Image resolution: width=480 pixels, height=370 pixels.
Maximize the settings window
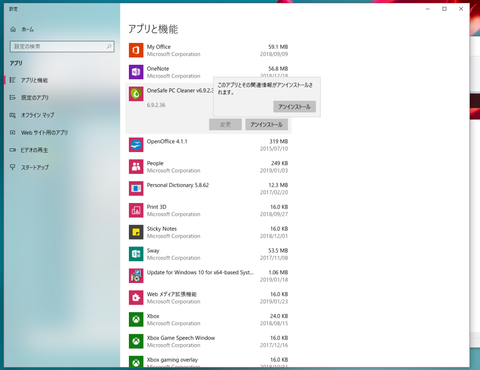click(444, 9)
